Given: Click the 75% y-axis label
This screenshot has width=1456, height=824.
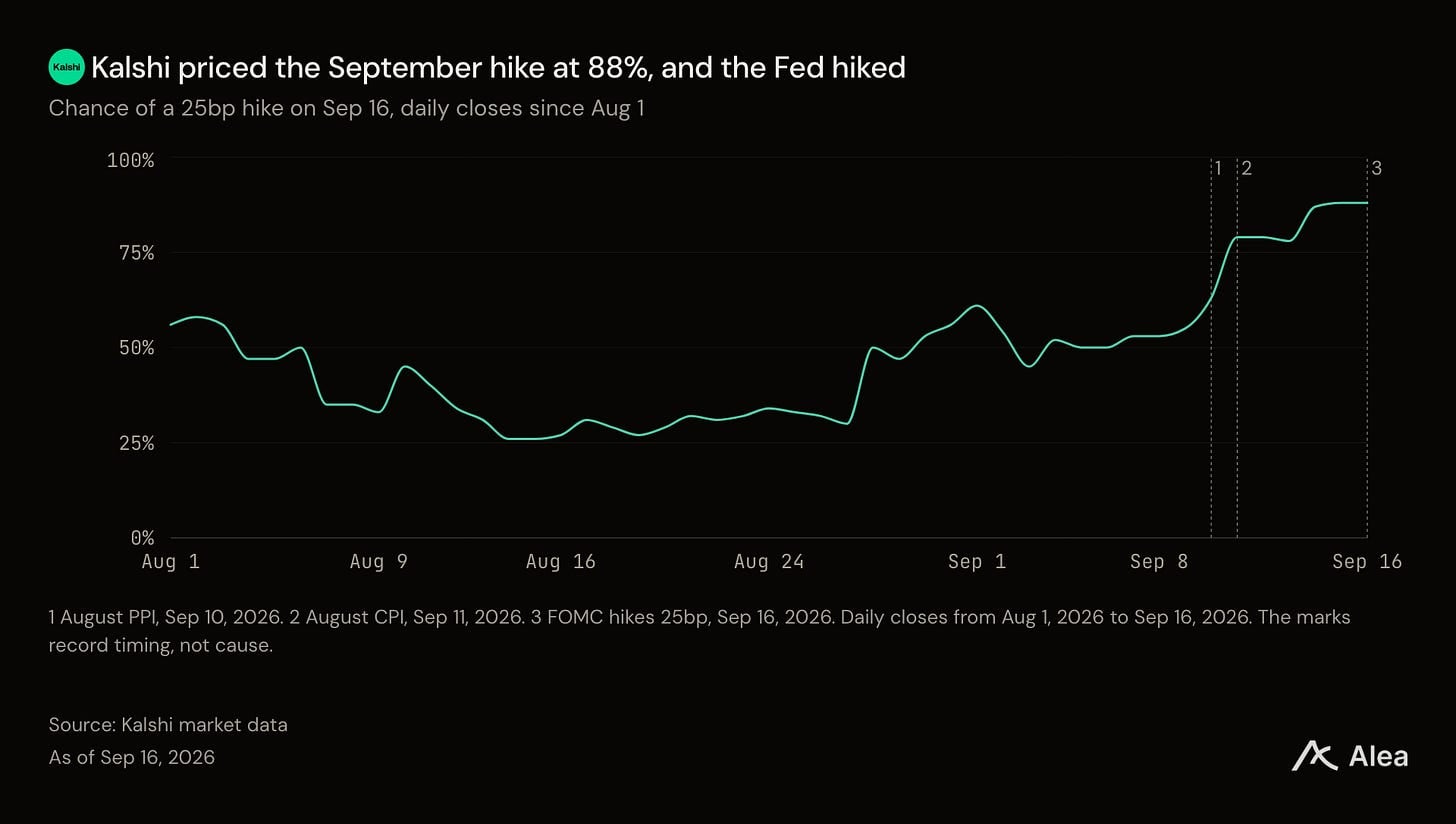Looking at the screenshot, I should (x=137, y=253).
